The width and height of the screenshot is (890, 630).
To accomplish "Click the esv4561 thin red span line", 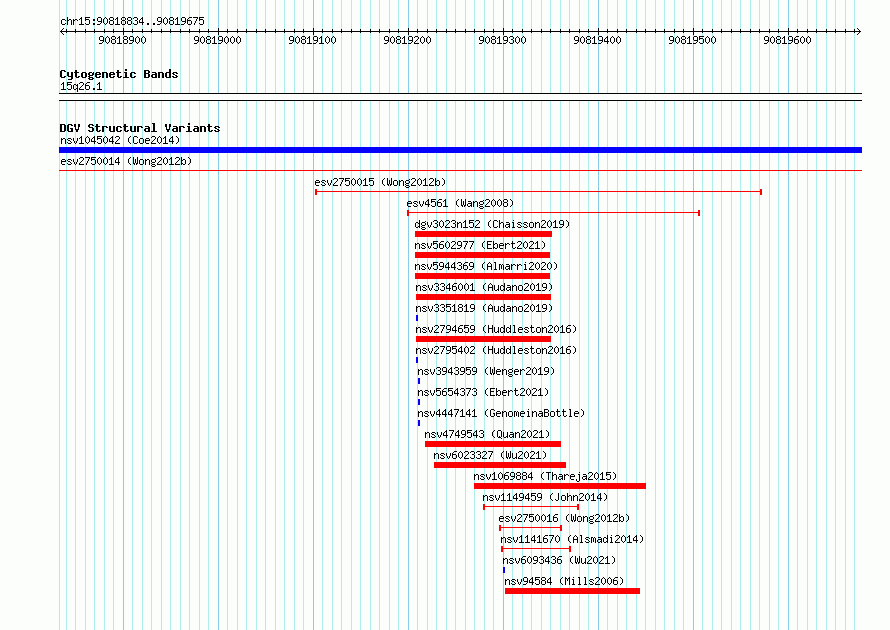I will tap(553, 213).
